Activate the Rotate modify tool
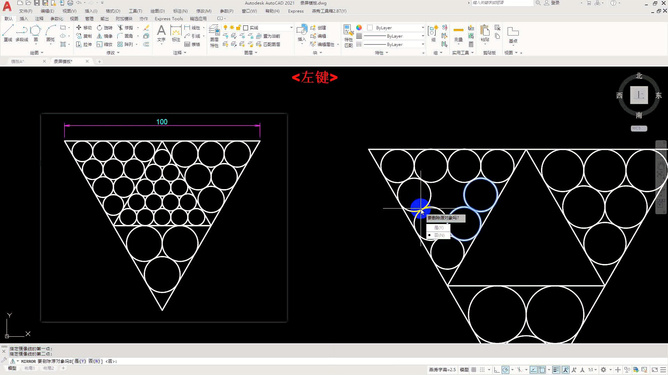668x375 pixels. coord(105,28)
